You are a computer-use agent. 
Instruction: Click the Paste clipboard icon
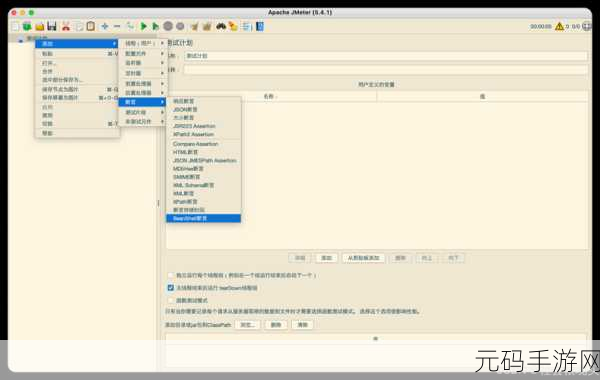point(91,26)
